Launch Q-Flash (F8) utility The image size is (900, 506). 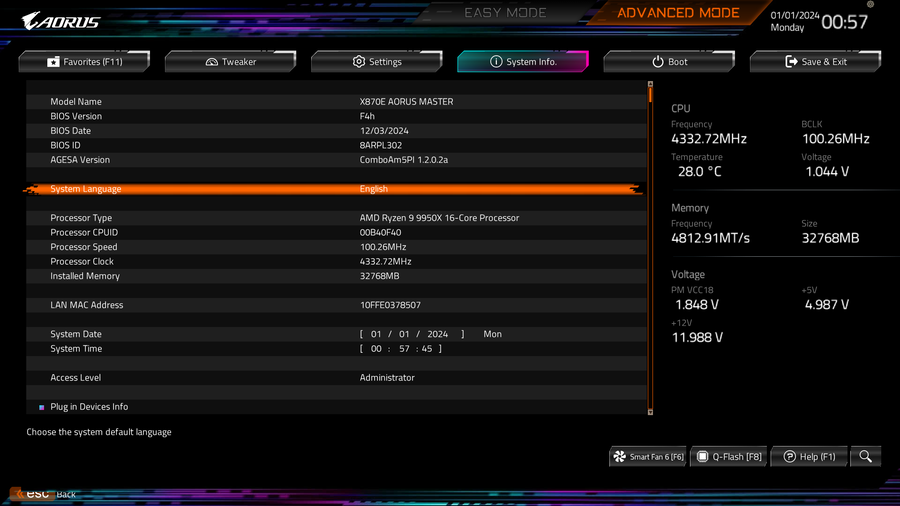(729, 457)
